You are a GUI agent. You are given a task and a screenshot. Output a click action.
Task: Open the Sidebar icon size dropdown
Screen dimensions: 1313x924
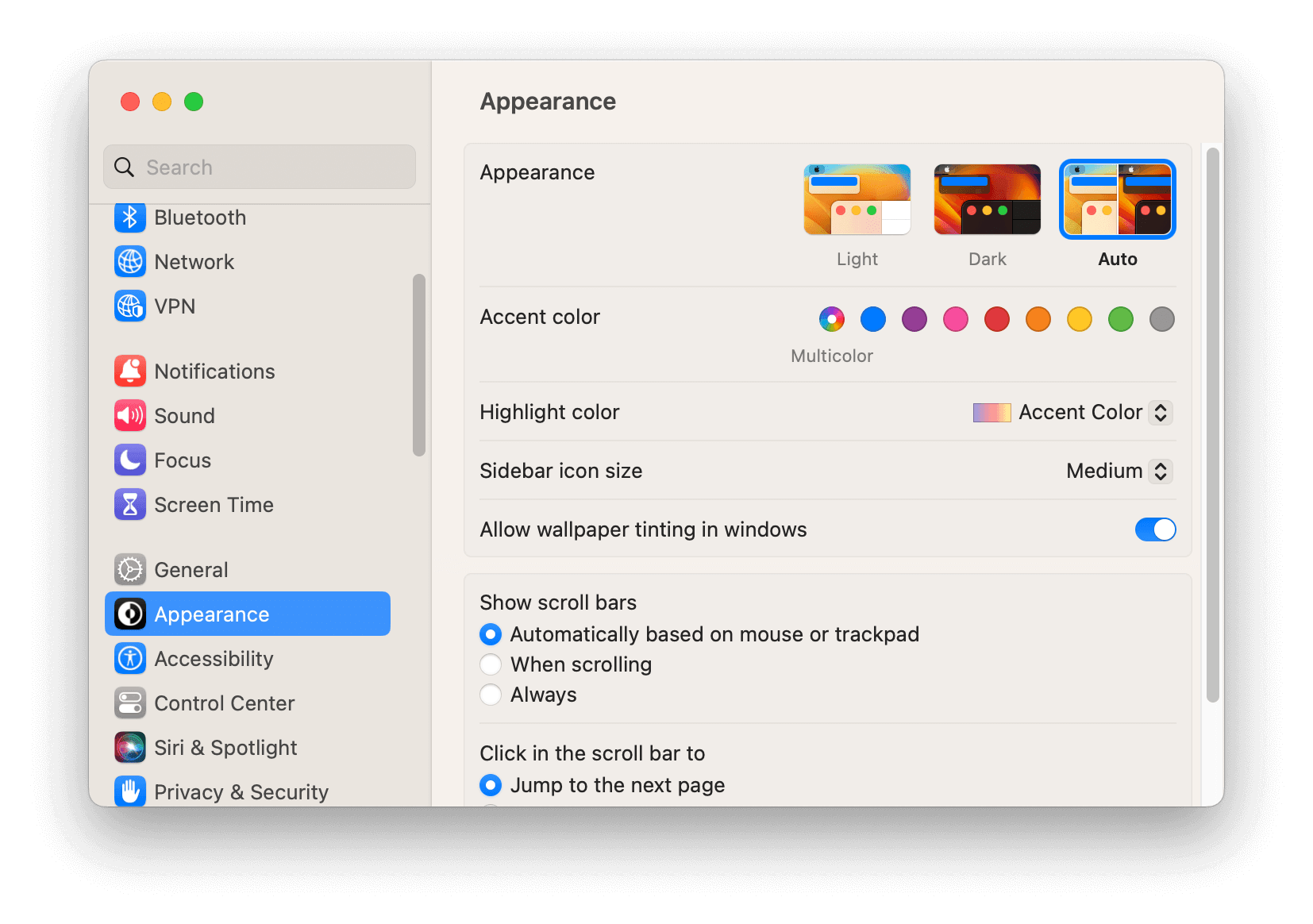pos(1118,471)
